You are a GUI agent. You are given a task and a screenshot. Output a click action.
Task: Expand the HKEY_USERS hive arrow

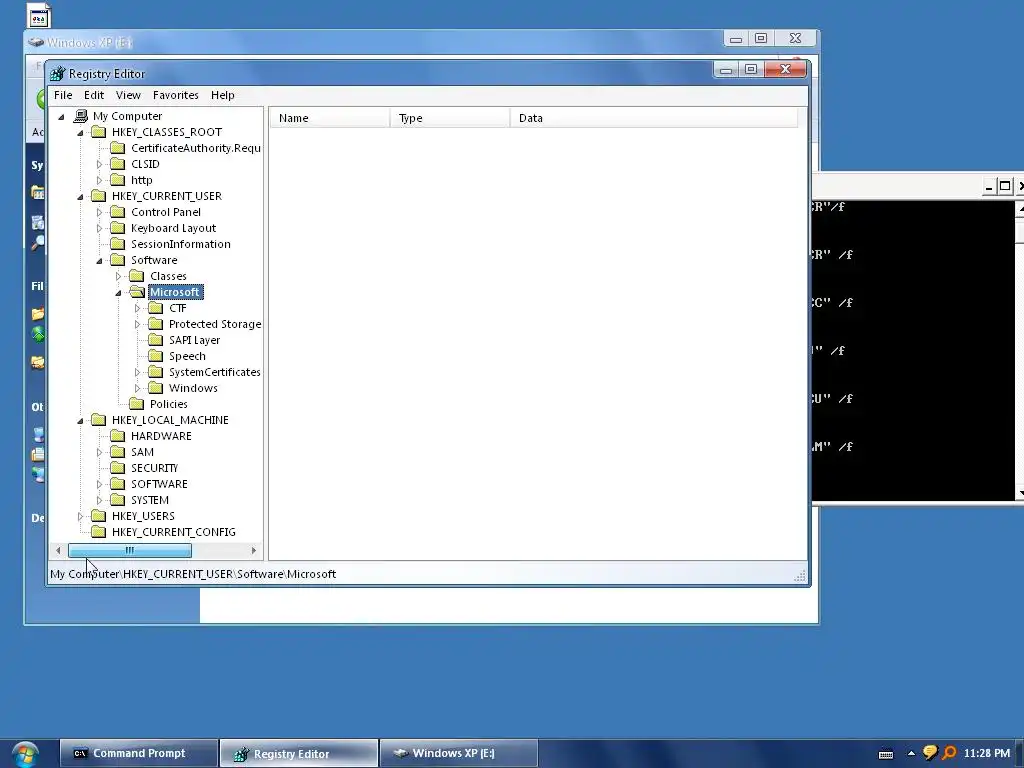click(x=80, y=517)
